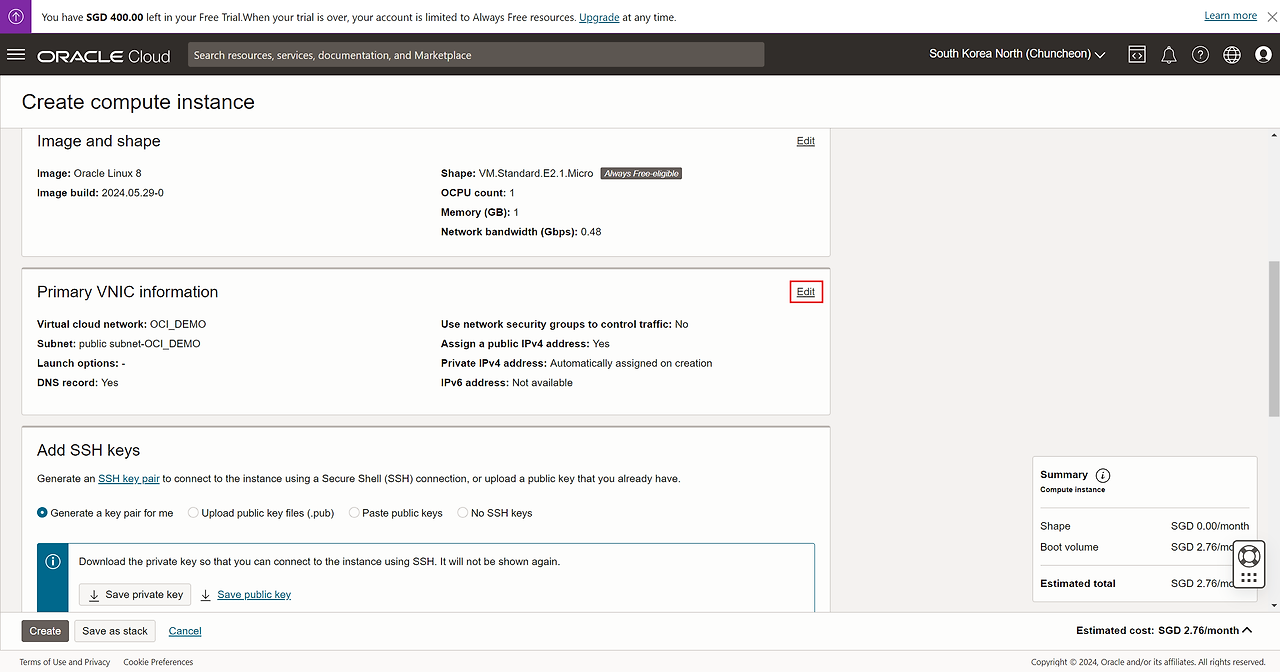Image resolution: width=1280 pixels, height=672 pixels.
Task: Click the Create button
Action: click(x=45, y=631)
